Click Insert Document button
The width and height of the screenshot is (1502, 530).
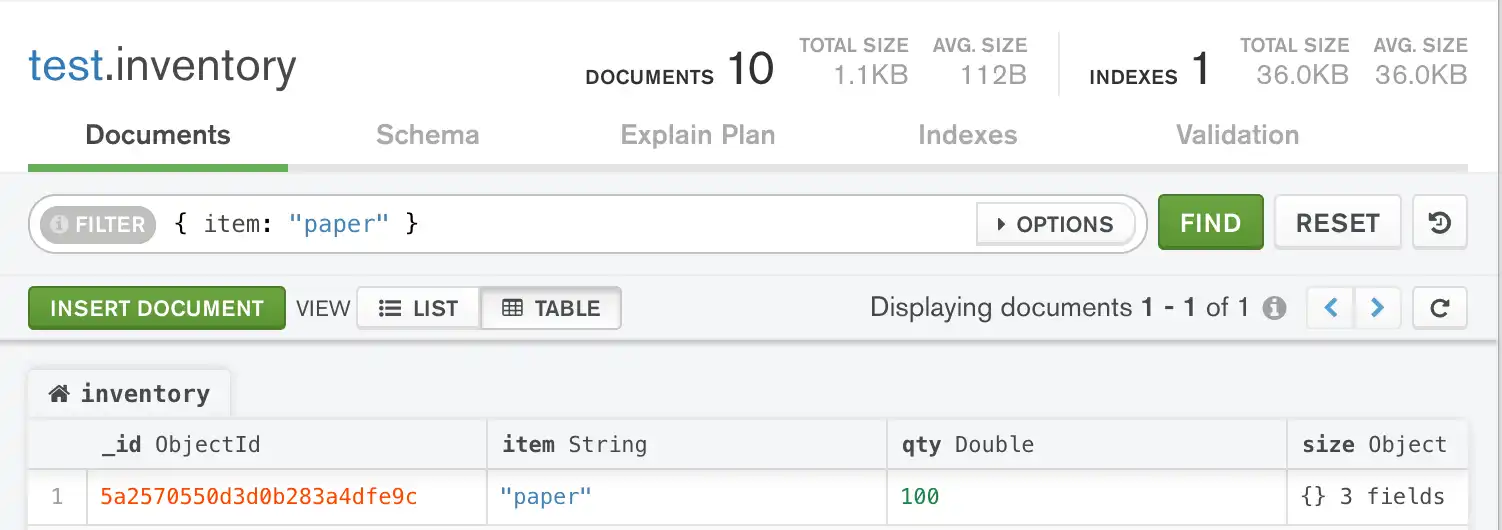click(x=157, y=308)
